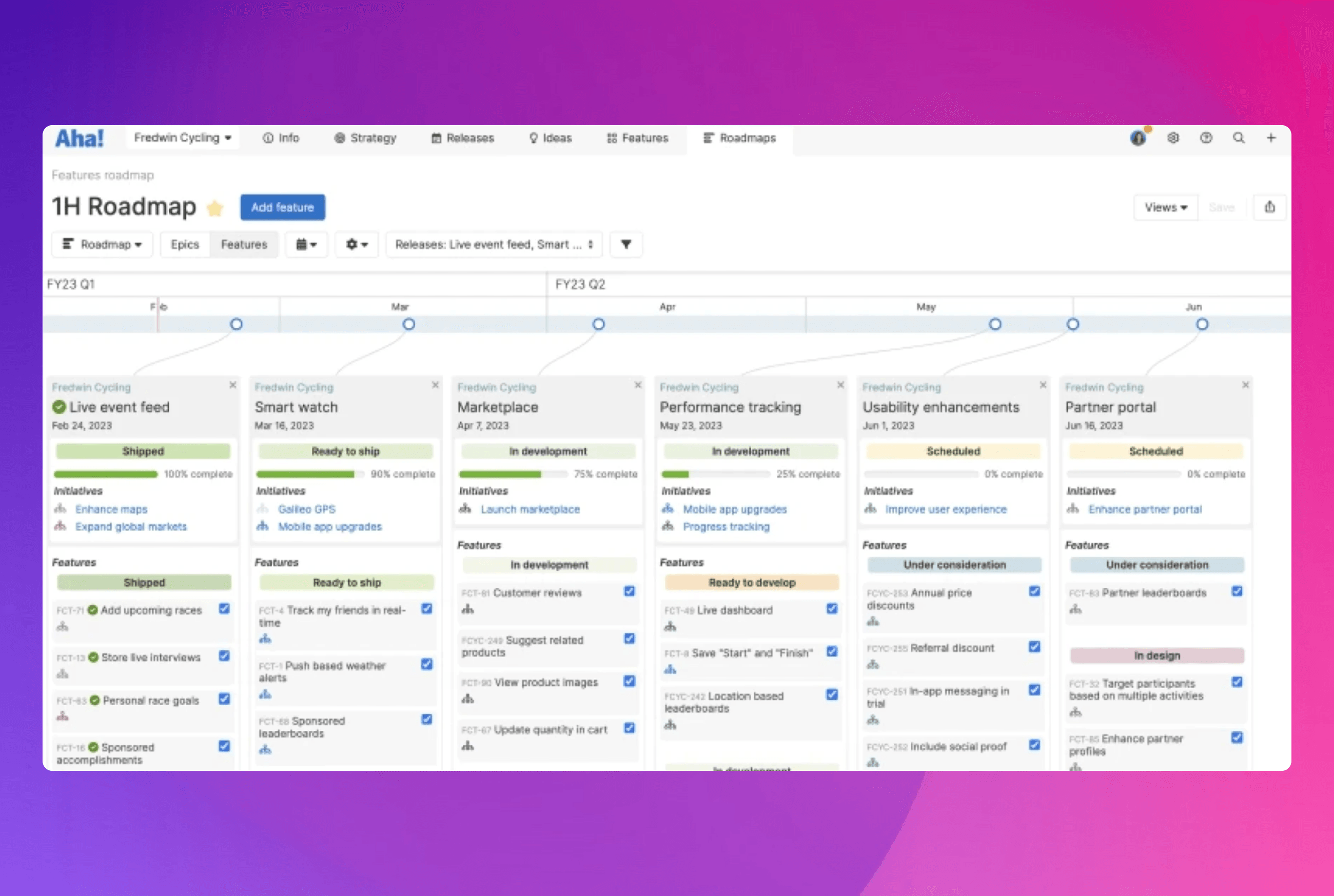
Task: Click the Add feature button
Action: (282, 207)
